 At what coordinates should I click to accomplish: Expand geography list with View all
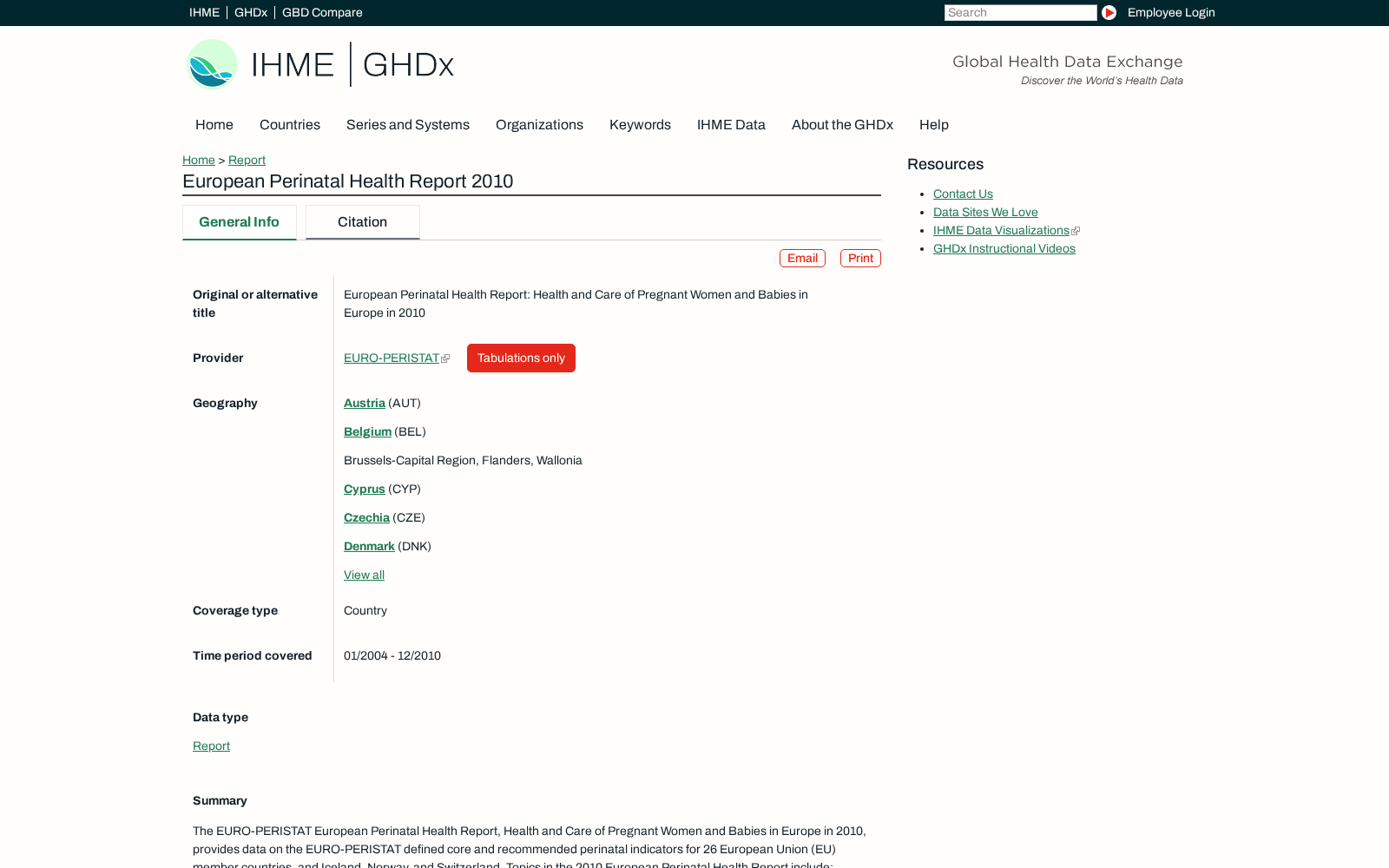click(364, 575)
